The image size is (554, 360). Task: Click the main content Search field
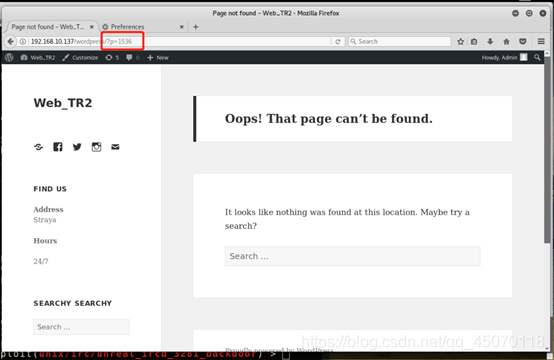tap(353, 256)
